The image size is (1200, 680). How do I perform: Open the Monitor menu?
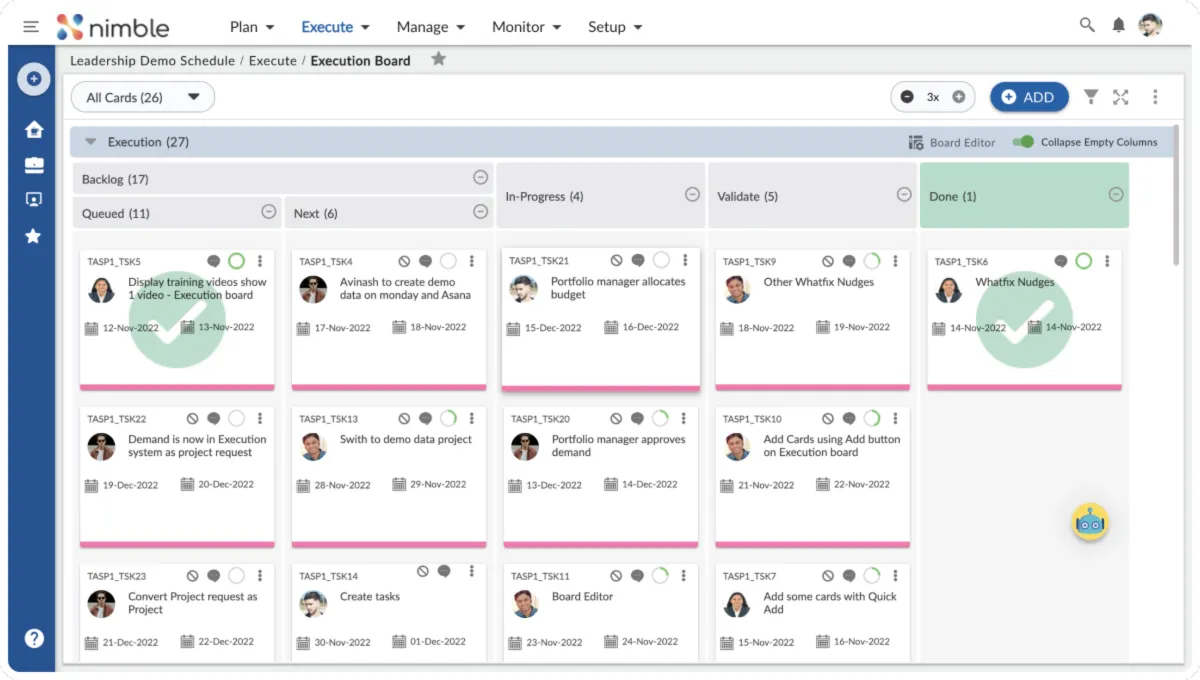pyautogui.click(x=526, y=27)
